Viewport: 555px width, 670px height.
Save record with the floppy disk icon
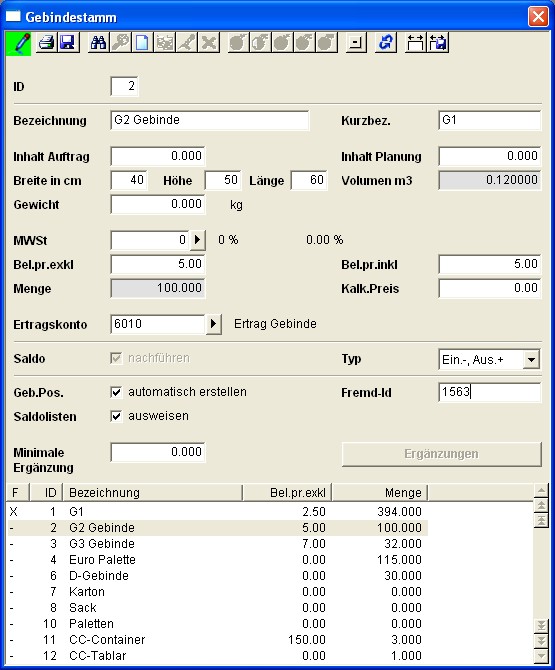(x=68, y=43)
